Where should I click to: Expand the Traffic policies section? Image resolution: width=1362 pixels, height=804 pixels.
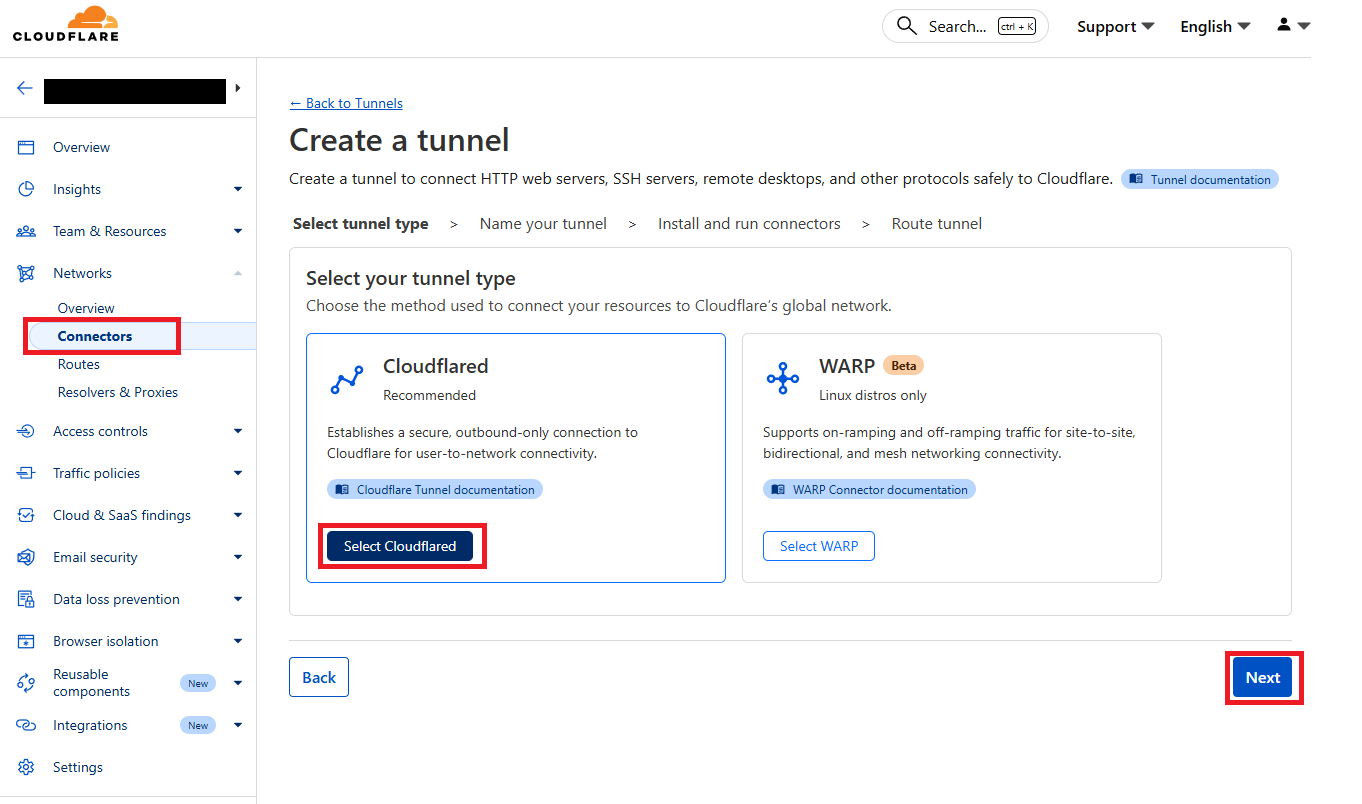point(238,473)
